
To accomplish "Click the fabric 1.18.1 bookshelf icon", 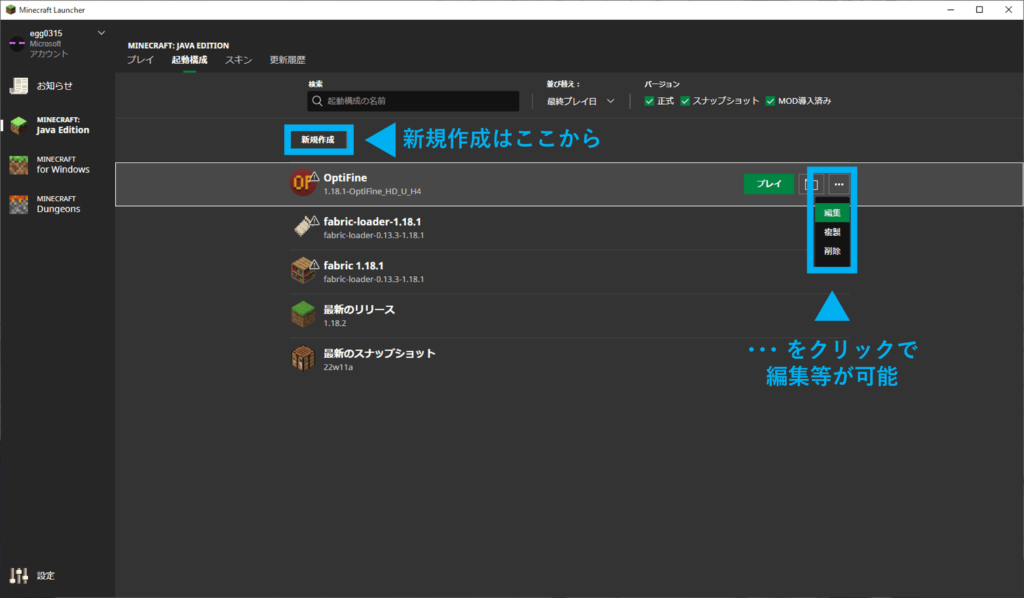I will [303, 270].
